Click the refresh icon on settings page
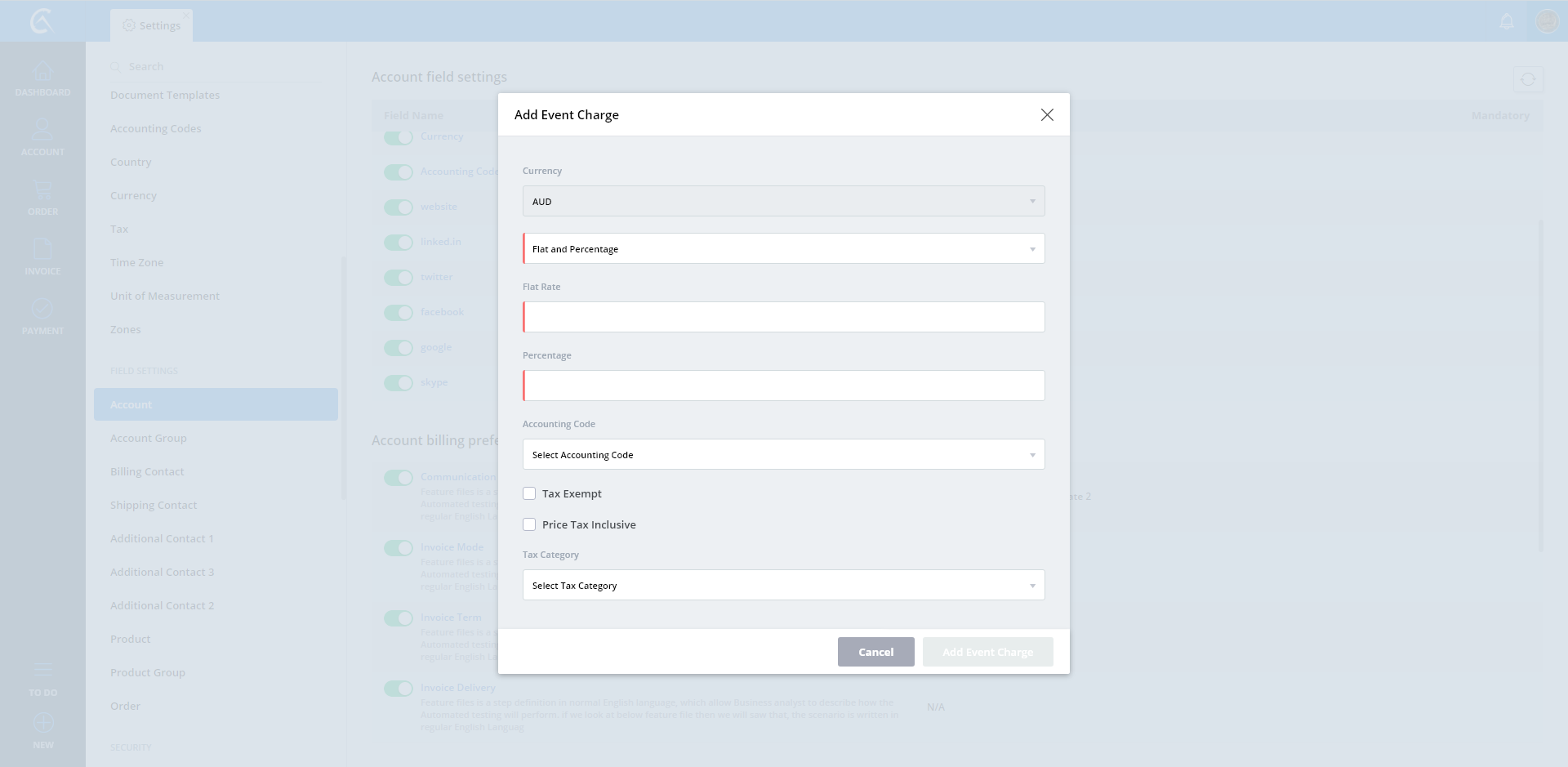This screenshot has height=767, width=1568. 1527,79
